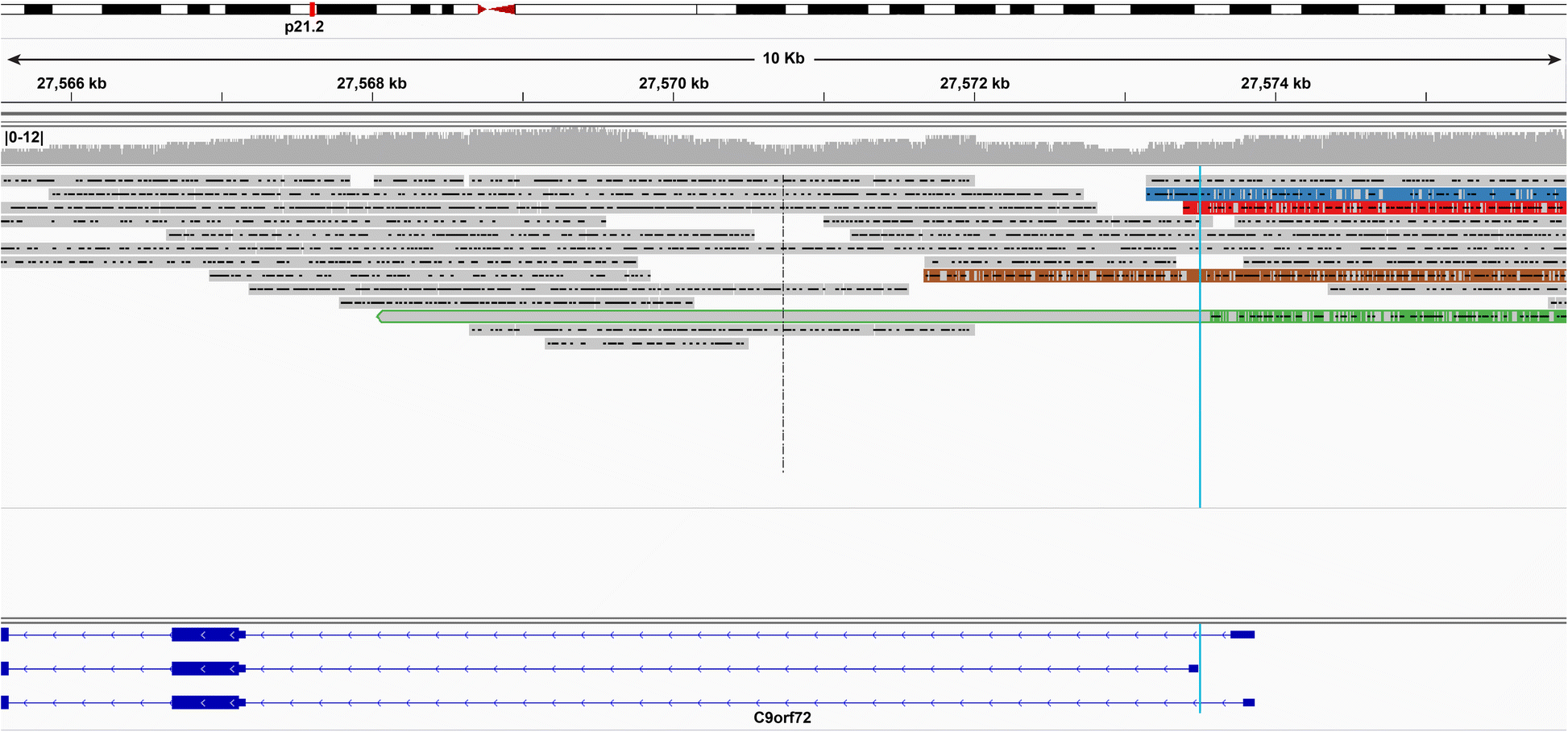This screenshot has height=732, width=1568.
Task: Click the large exon of the bottom C9orf72 transcript
Action: 205,703
